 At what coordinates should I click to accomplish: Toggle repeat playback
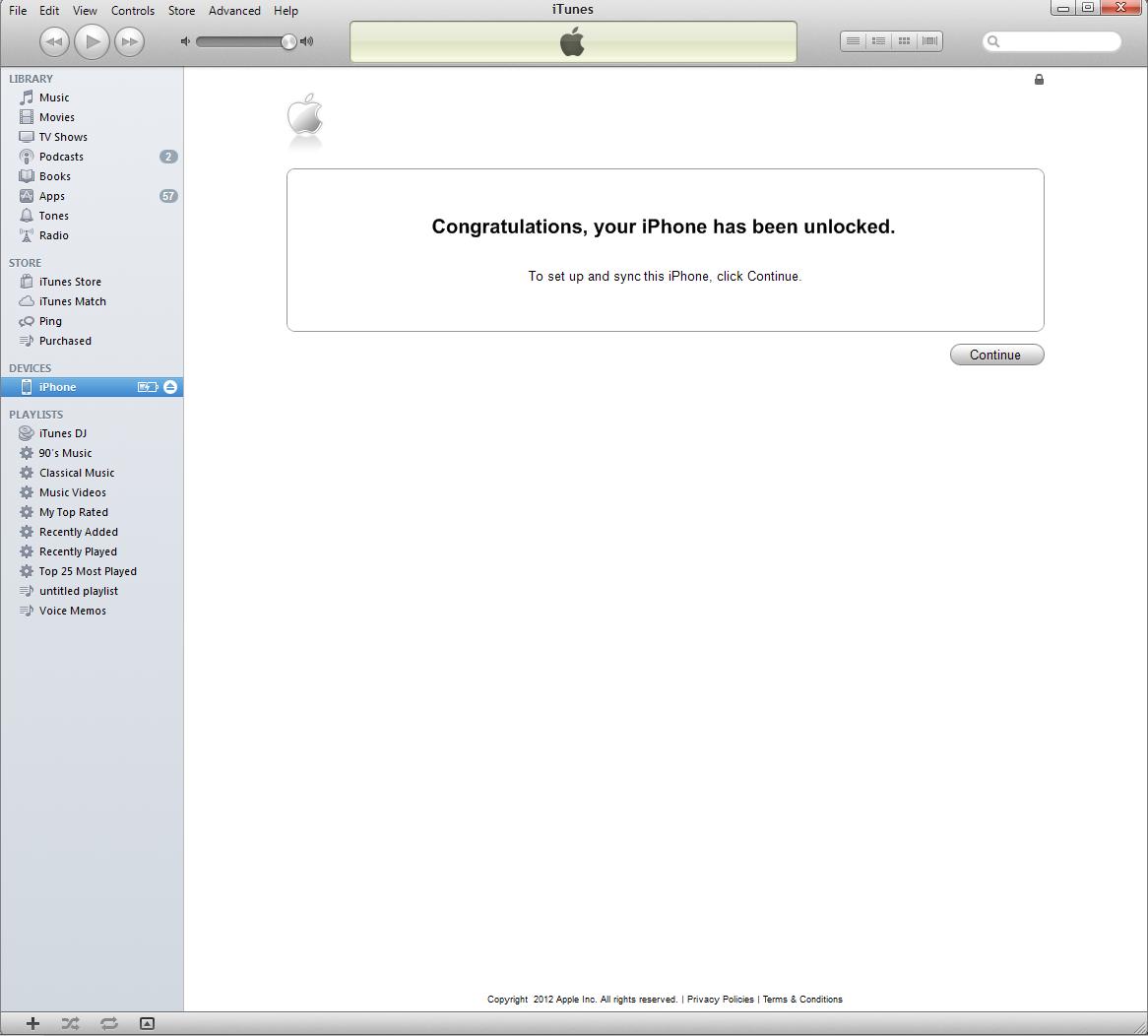point(109,1023)
